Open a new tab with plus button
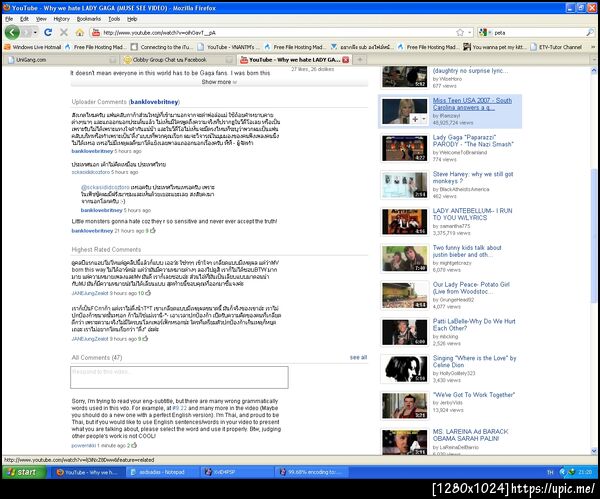 360,60
